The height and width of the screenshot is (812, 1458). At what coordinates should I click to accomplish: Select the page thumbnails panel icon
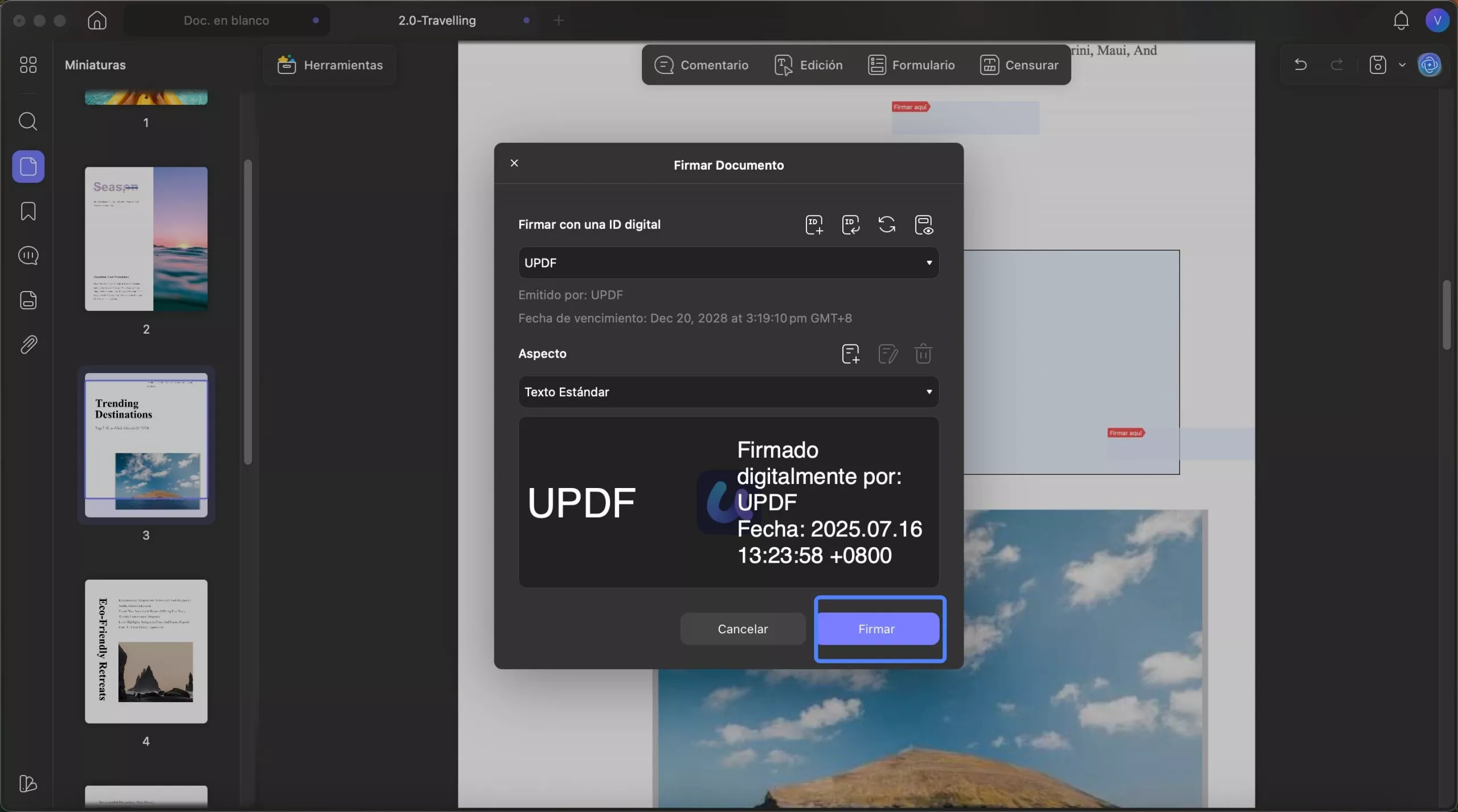(x=28, y=166)
